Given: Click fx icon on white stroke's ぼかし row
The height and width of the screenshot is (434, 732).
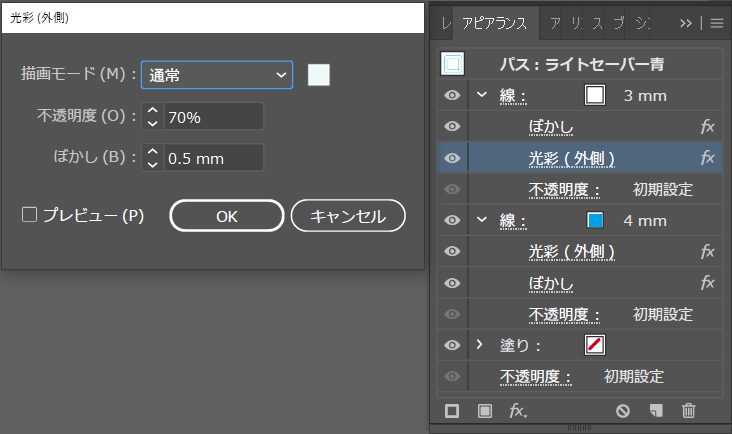Looking at the screenshot, I should click(708, 126).
